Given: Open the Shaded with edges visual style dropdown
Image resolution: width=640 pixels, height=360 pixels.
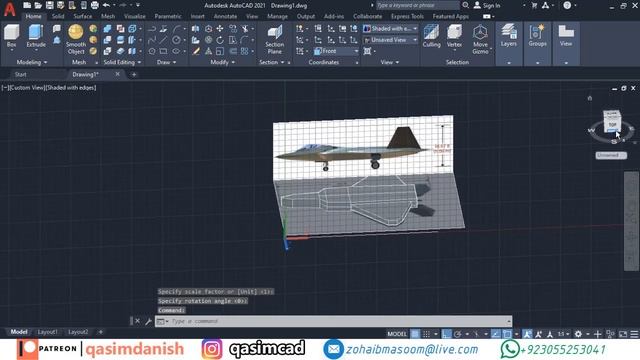Looking at the screenshot, I should pos(390,29).
